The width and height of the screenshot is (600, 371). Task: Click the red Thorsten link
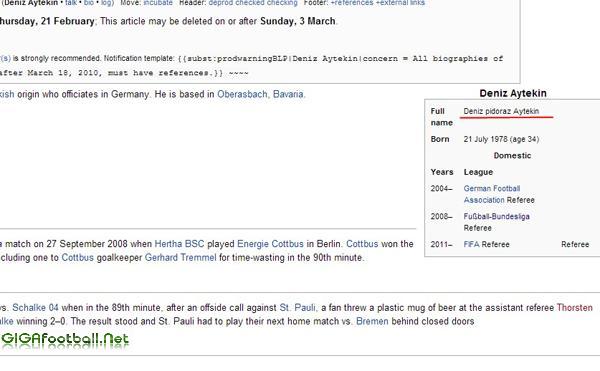click(574, 308)
